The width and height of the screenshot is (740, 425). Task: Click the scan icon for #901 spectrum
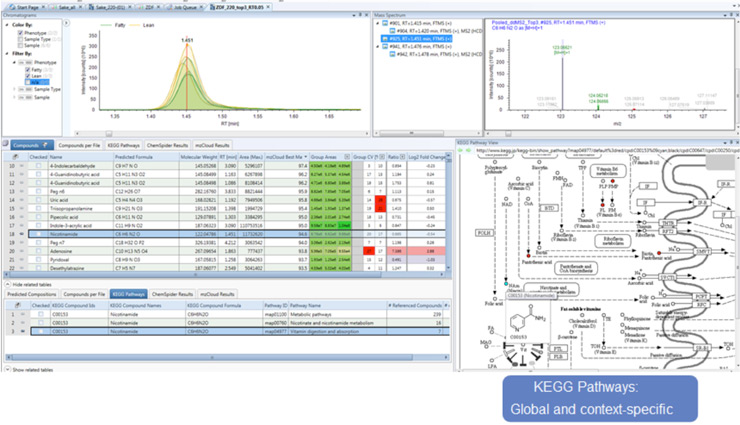tap(385, 23)
